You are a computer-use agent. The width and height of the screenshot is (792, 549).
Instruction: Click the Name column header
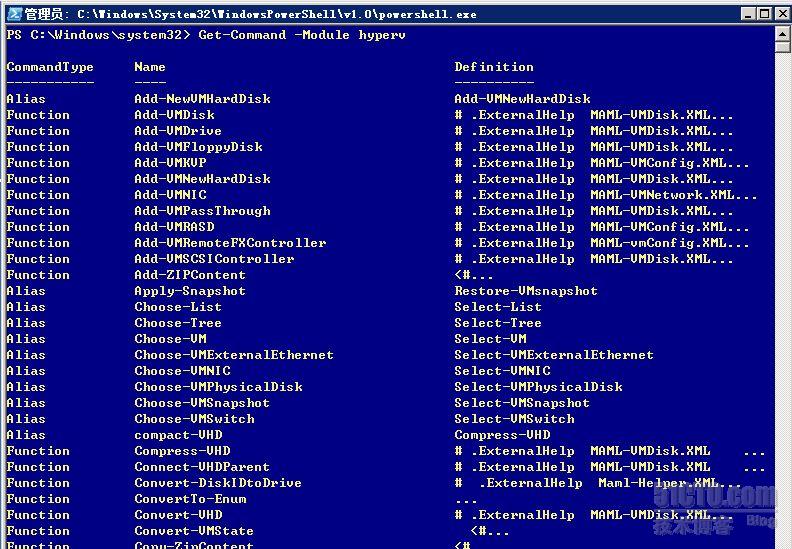(x=150, y=67)
